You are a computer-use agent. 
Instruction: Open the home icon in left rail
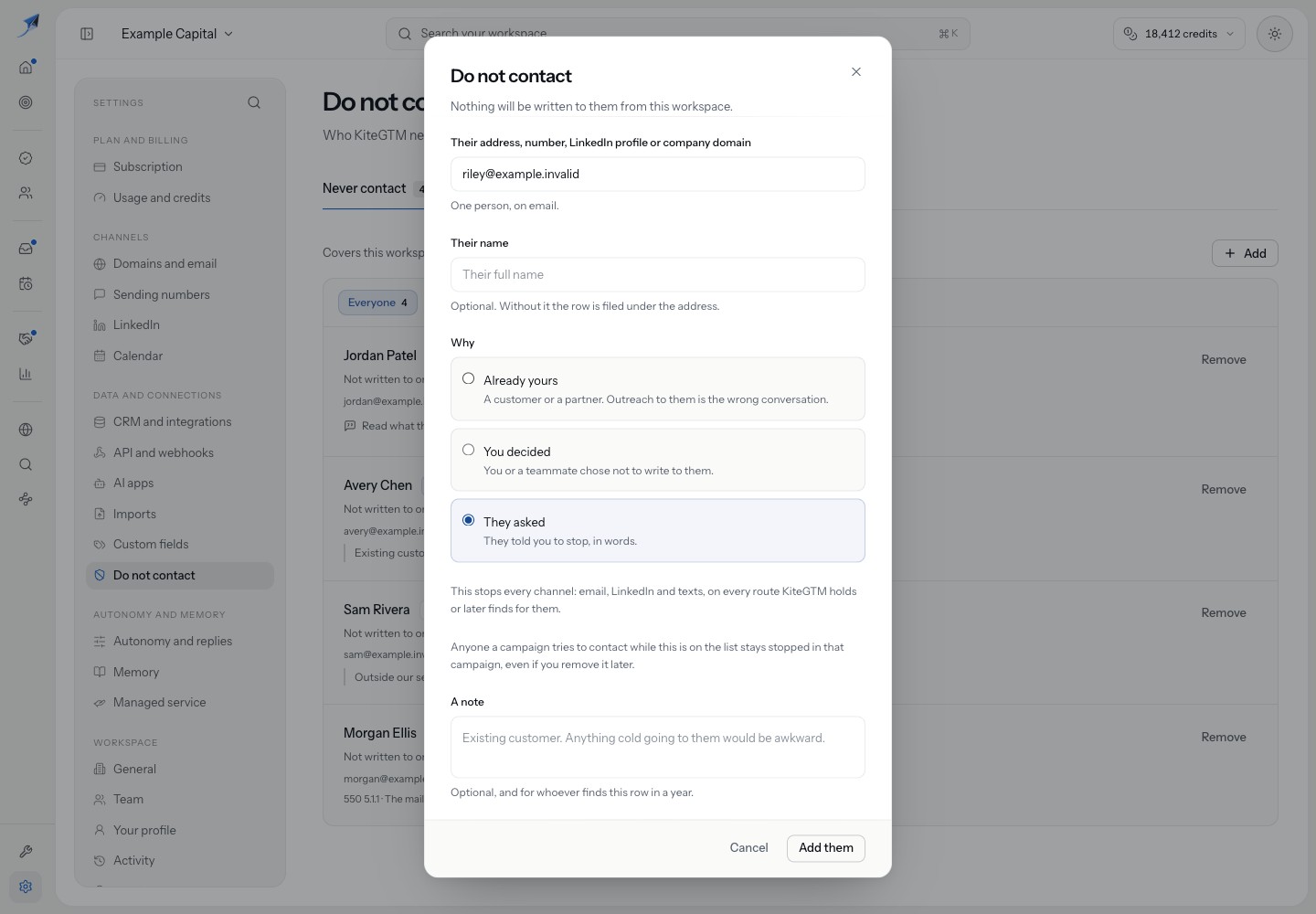(x=26, y=67)
